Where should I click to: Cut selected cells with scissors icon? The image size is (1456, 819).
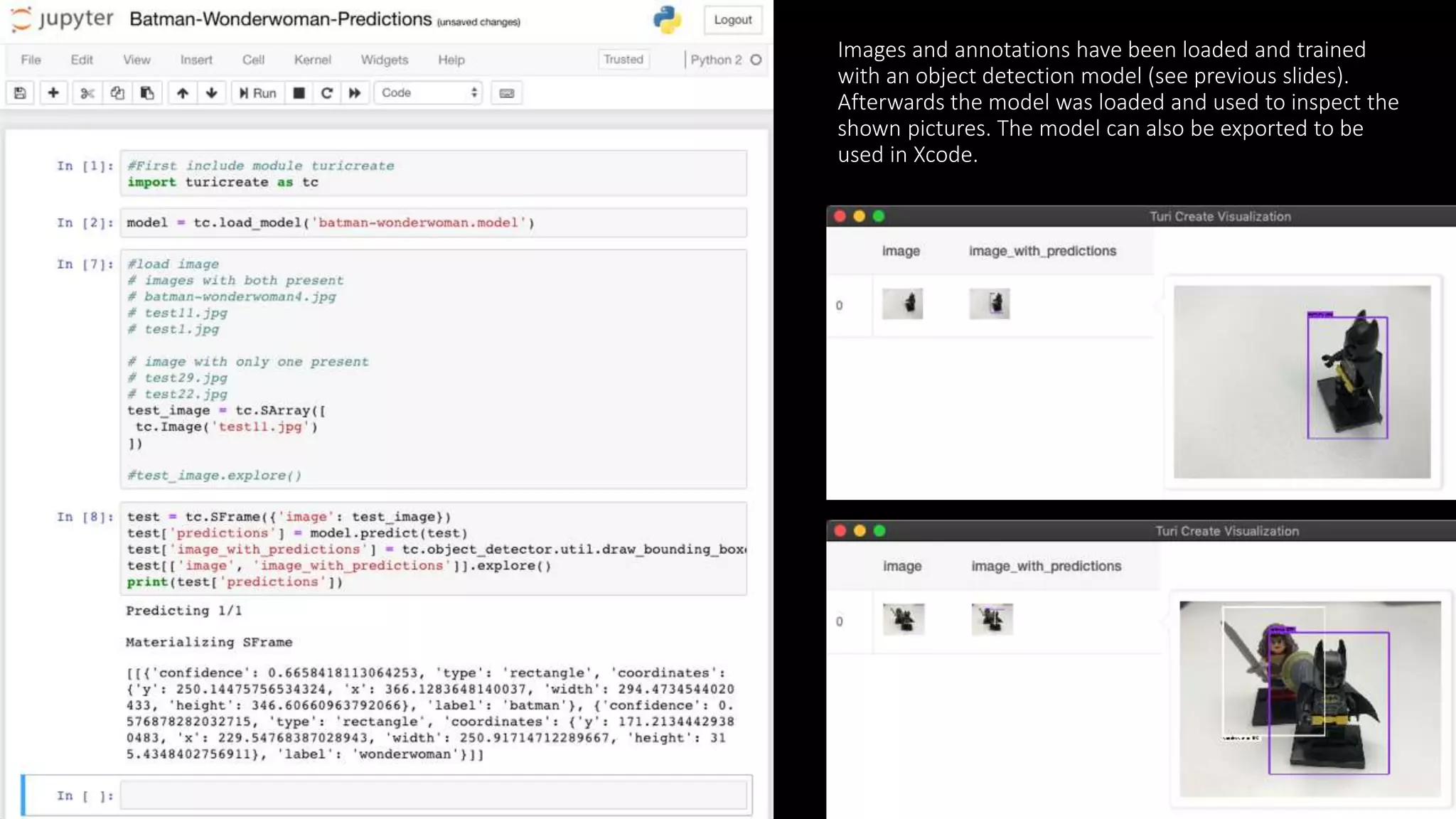pos(87,93)
